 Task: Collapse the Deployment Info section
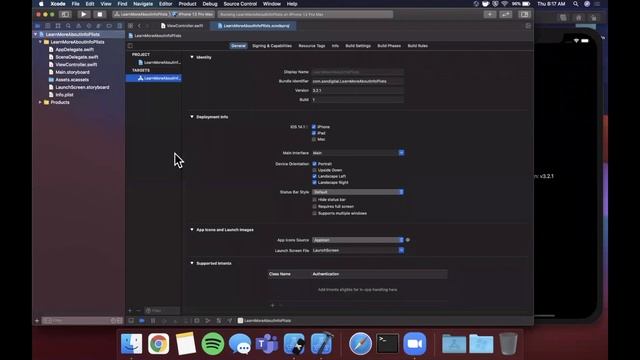[192, 117]
